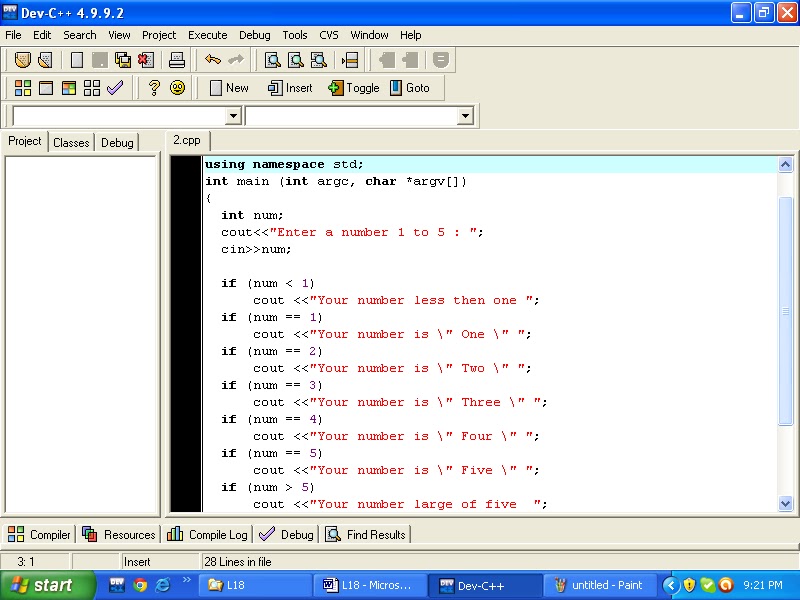
Task: Click the grayed Project Options shield icon
Action: point(441,60)
